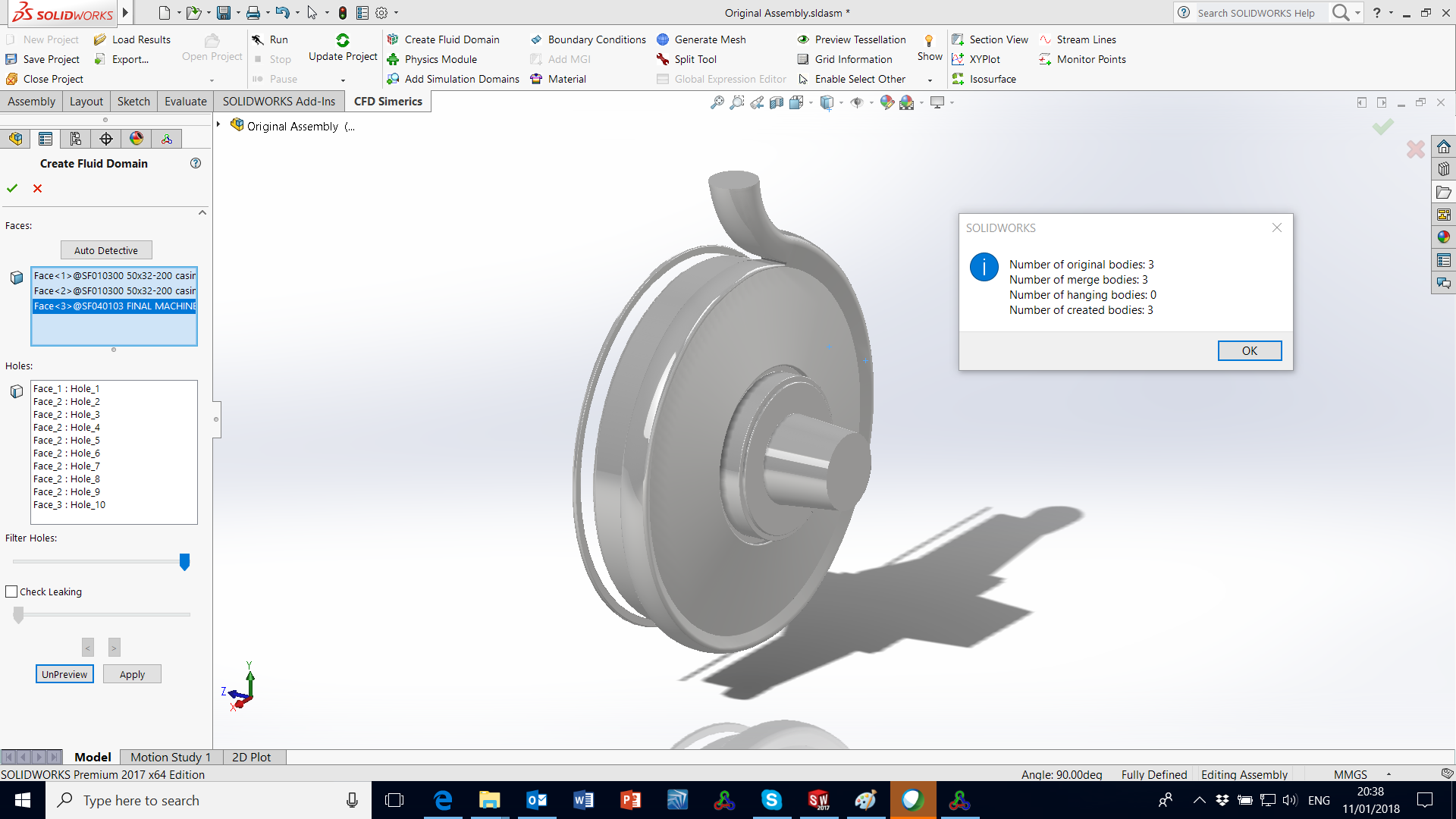Confirm the fluid domain with green checkmark

point(12,189)
